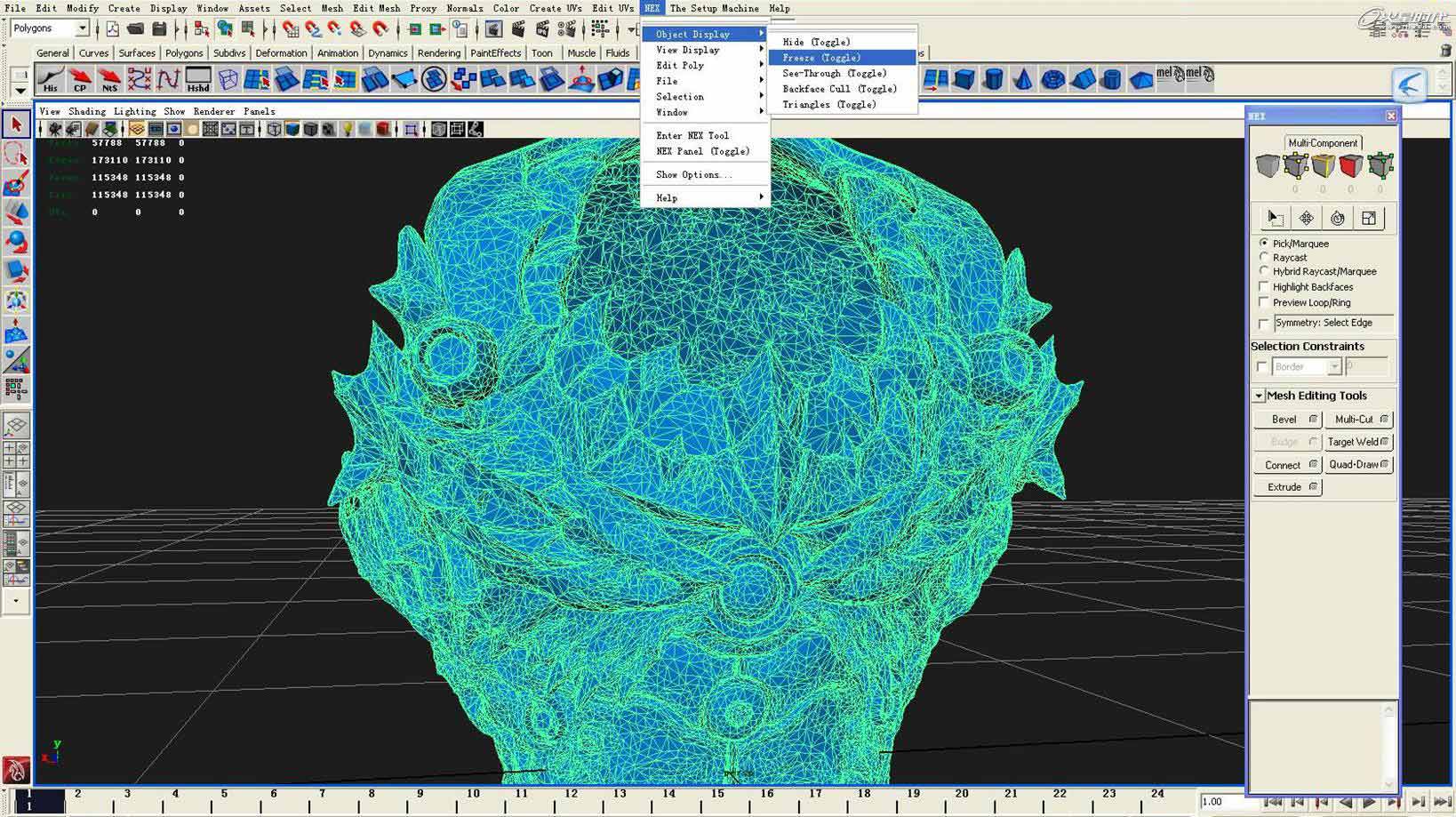Choose Freeze (Toggle) from Object Display submenu
Viewport: 1456px width, 817px height.
pos(820,57)
